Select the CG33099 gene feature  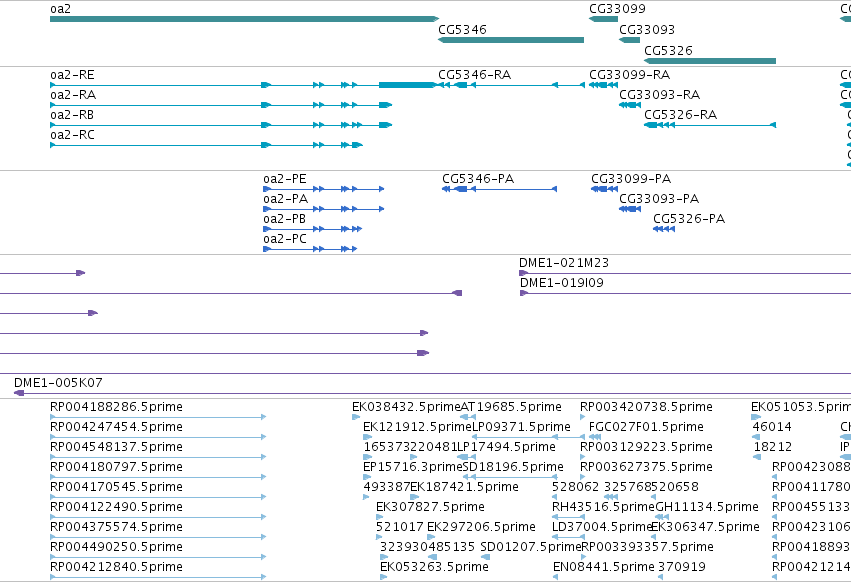(604, 19)
